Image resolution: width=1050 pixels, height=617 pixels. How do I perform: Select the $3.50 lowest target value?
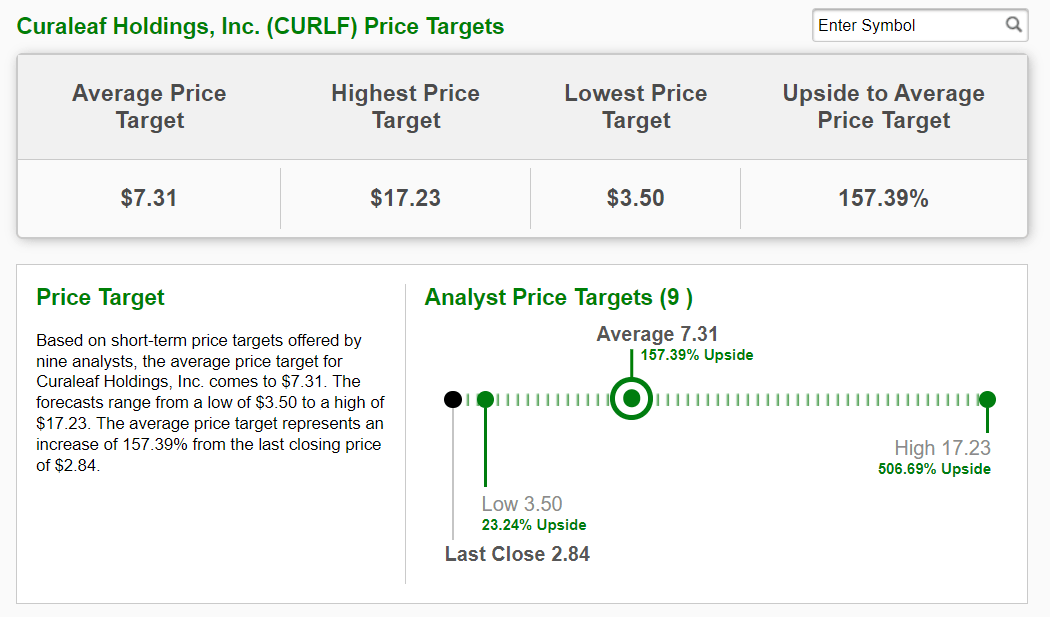(x=635, y=197)
